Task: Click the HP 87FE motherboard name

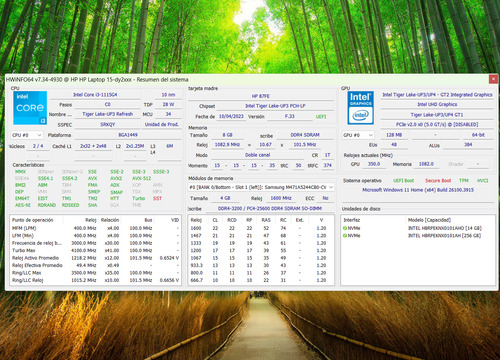Action: pos(261,96)
